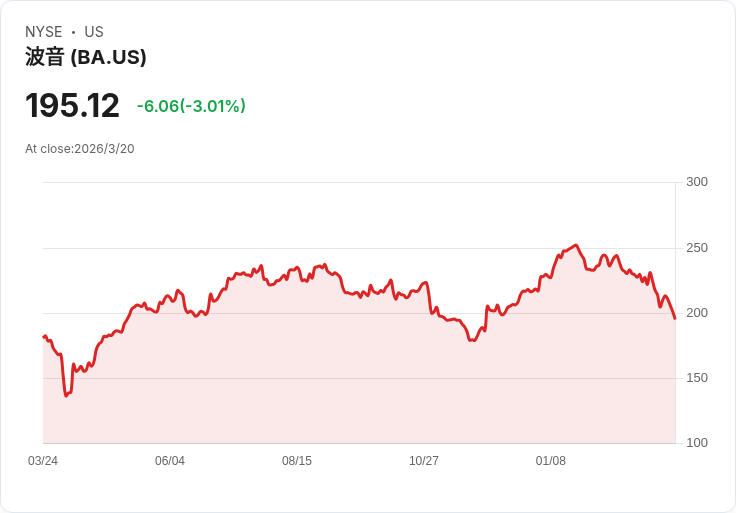736x513 pixels.
Task: Select the 100 y-axis label
Action: tap(697, 443)
